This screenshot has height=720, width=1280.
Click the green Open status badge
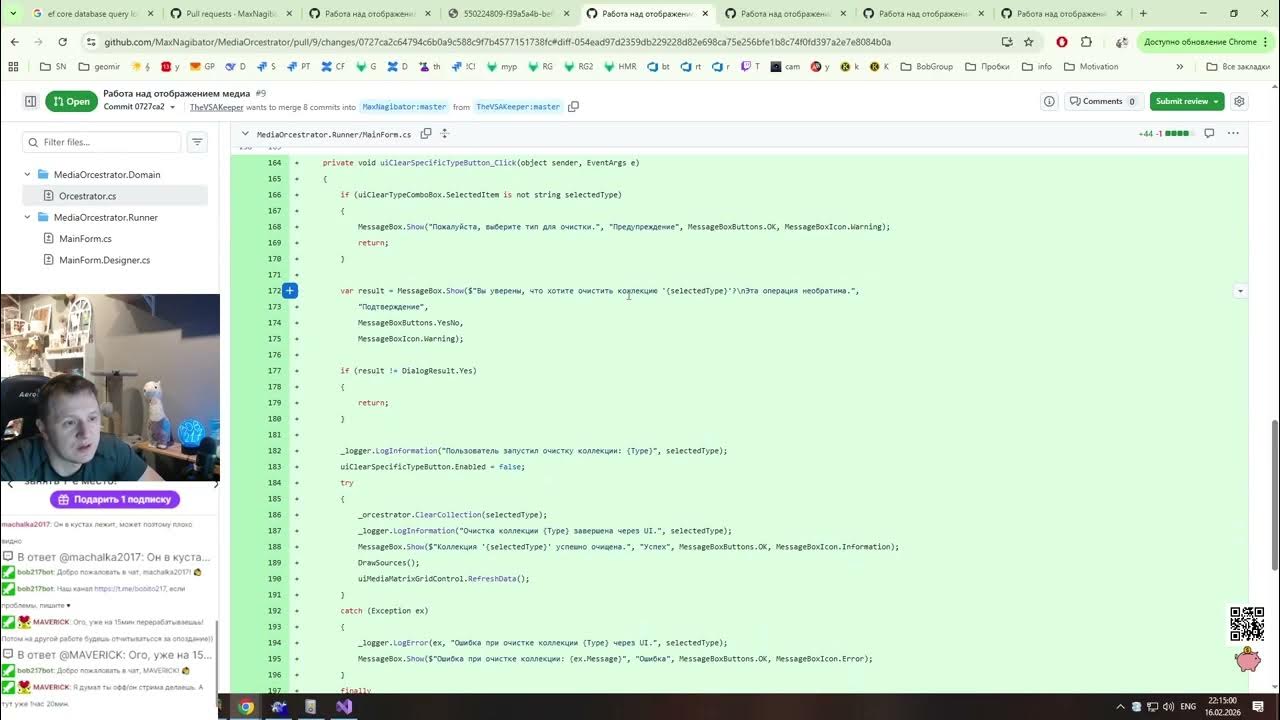click(x=70, y=101)
